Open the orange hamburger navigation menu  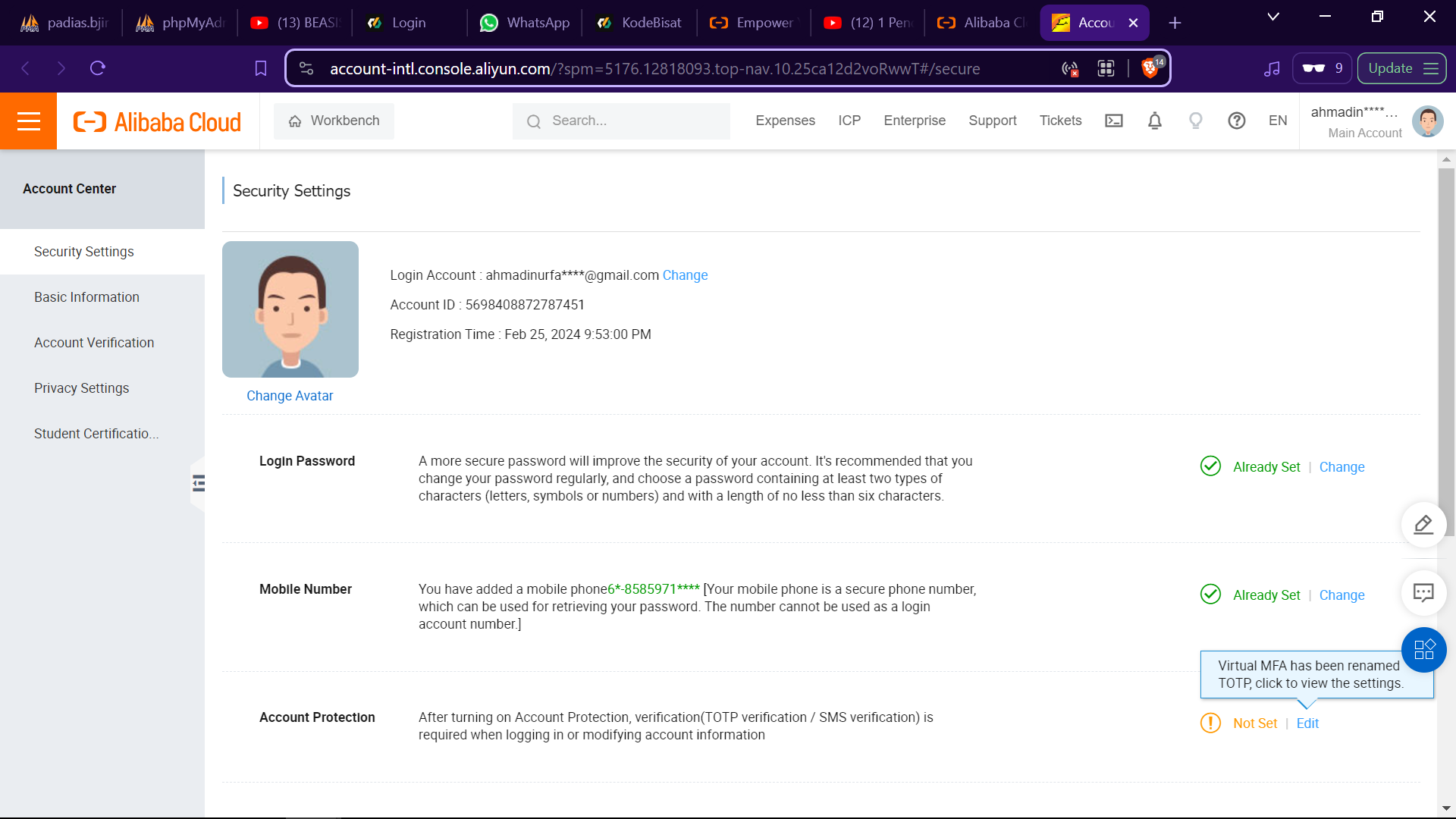tap(28, 121)
